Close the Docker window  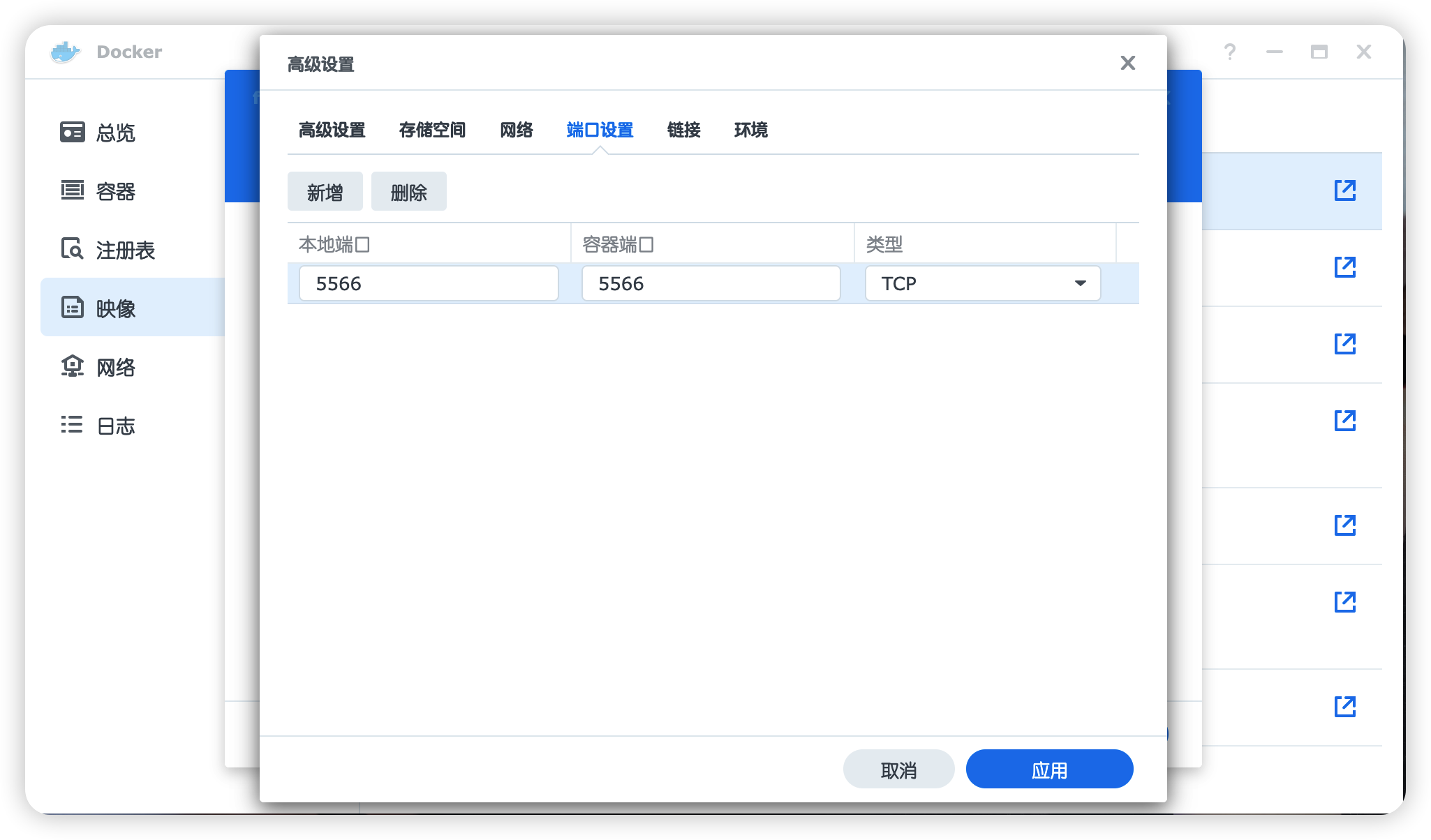(1364, 52)
